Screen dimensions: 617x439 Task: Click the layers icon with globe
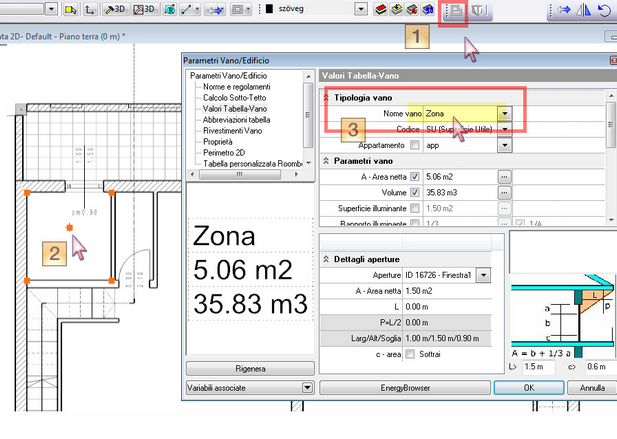click(428, 9)
